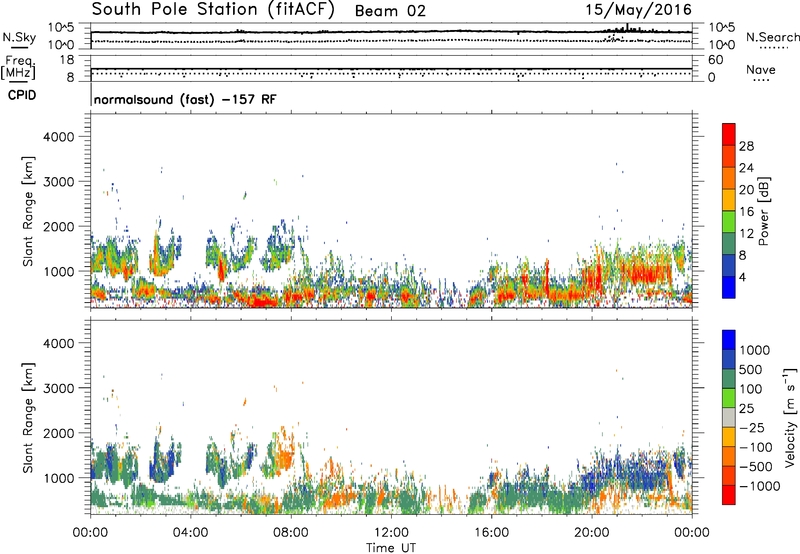Click the "18" frequency axis tick label
This screenshot has height=554, width=800.
coord(67,60)
